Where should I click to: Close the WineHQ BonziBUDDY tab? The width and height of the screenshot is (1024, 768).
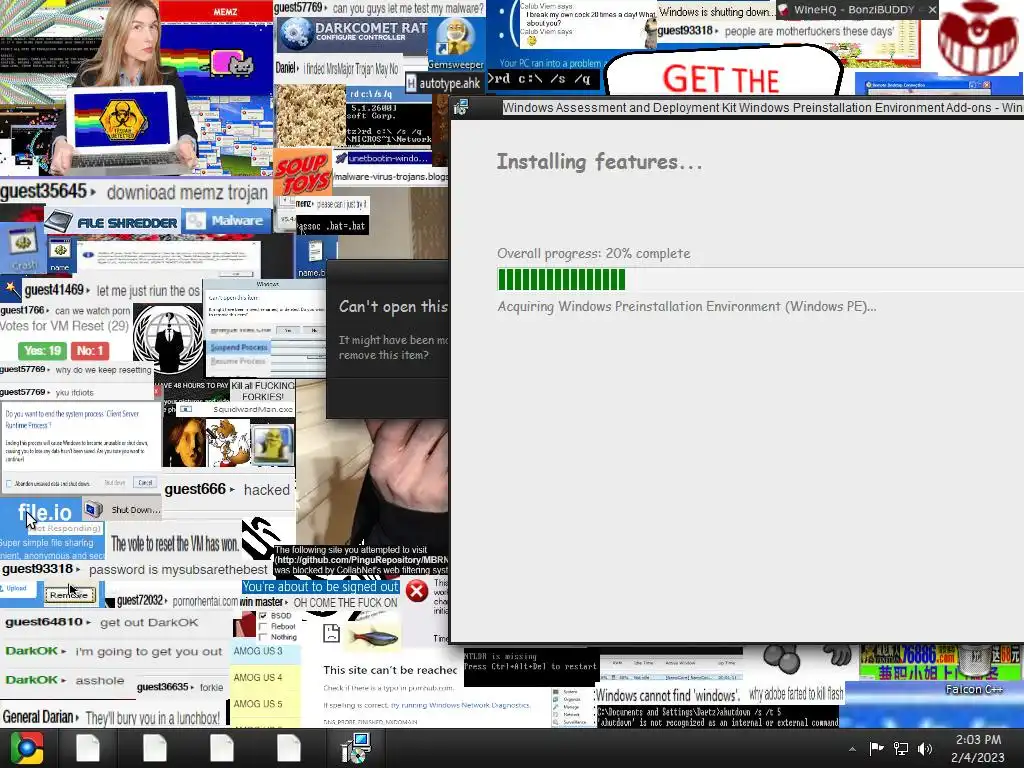click(932, 10)
